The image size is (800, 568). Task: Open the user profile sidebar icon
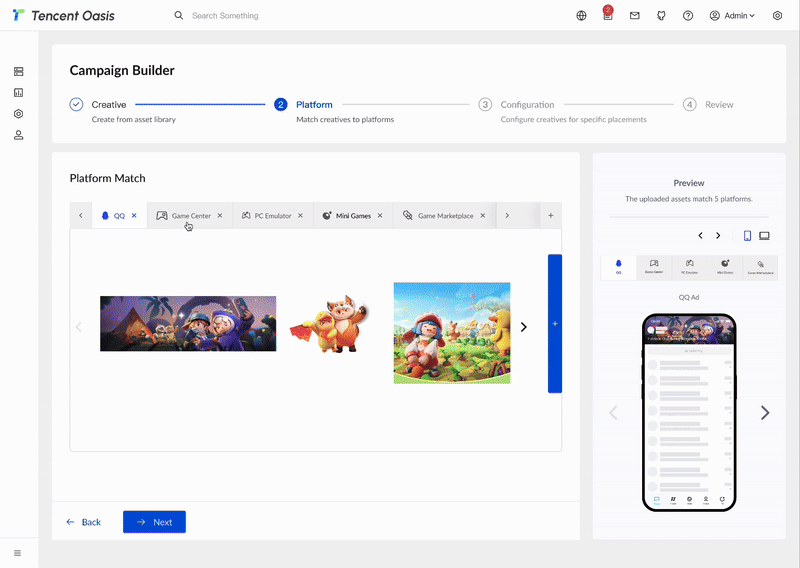(18, 135)
